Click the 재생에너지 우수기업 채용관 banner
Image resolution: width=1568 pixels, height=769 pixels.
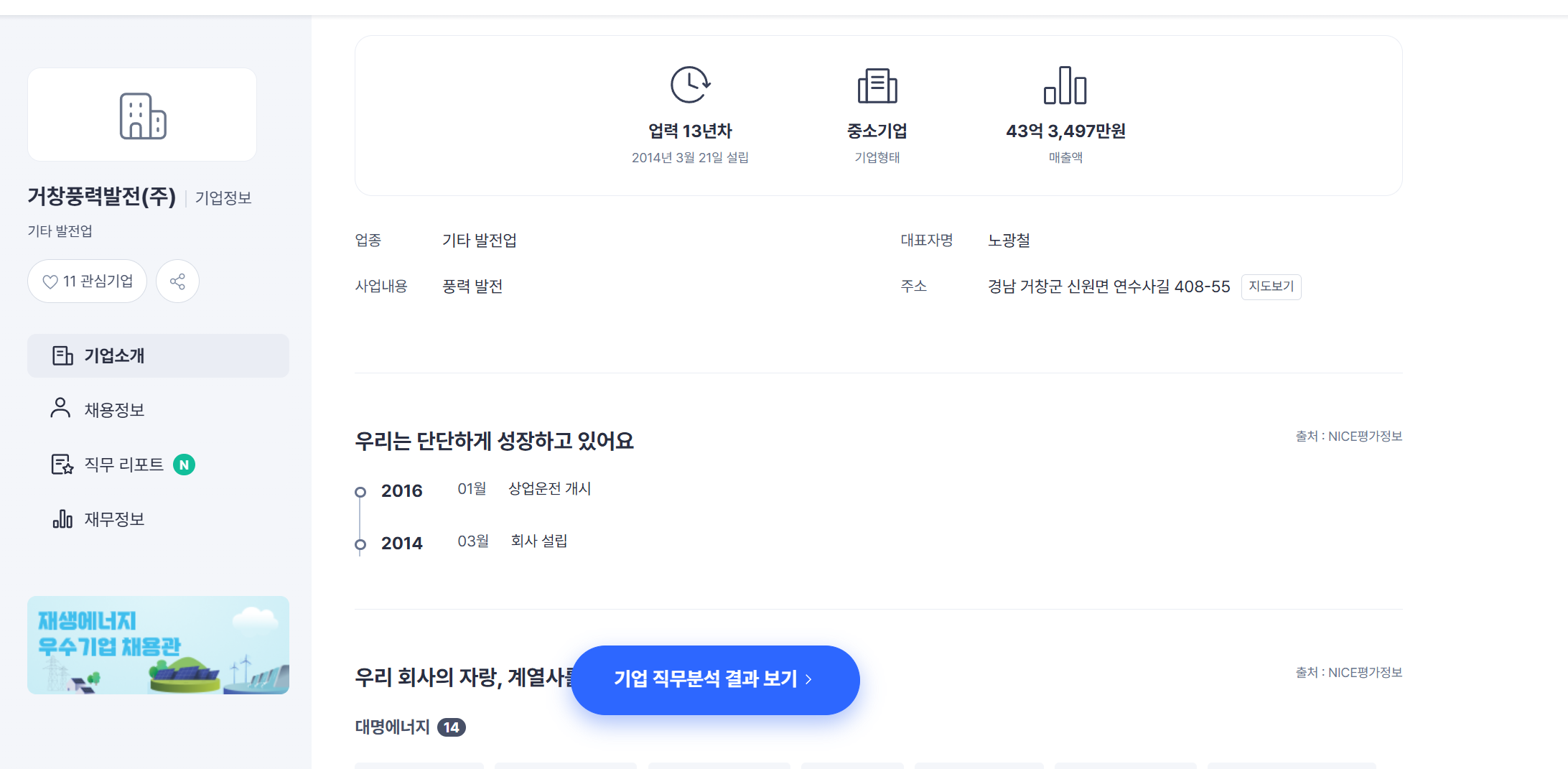158,645
